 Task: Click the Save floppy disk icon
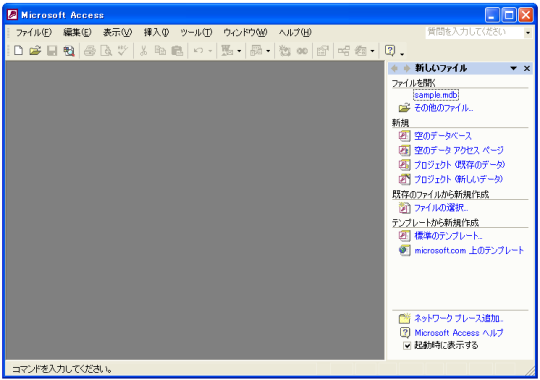coord(52,51)
